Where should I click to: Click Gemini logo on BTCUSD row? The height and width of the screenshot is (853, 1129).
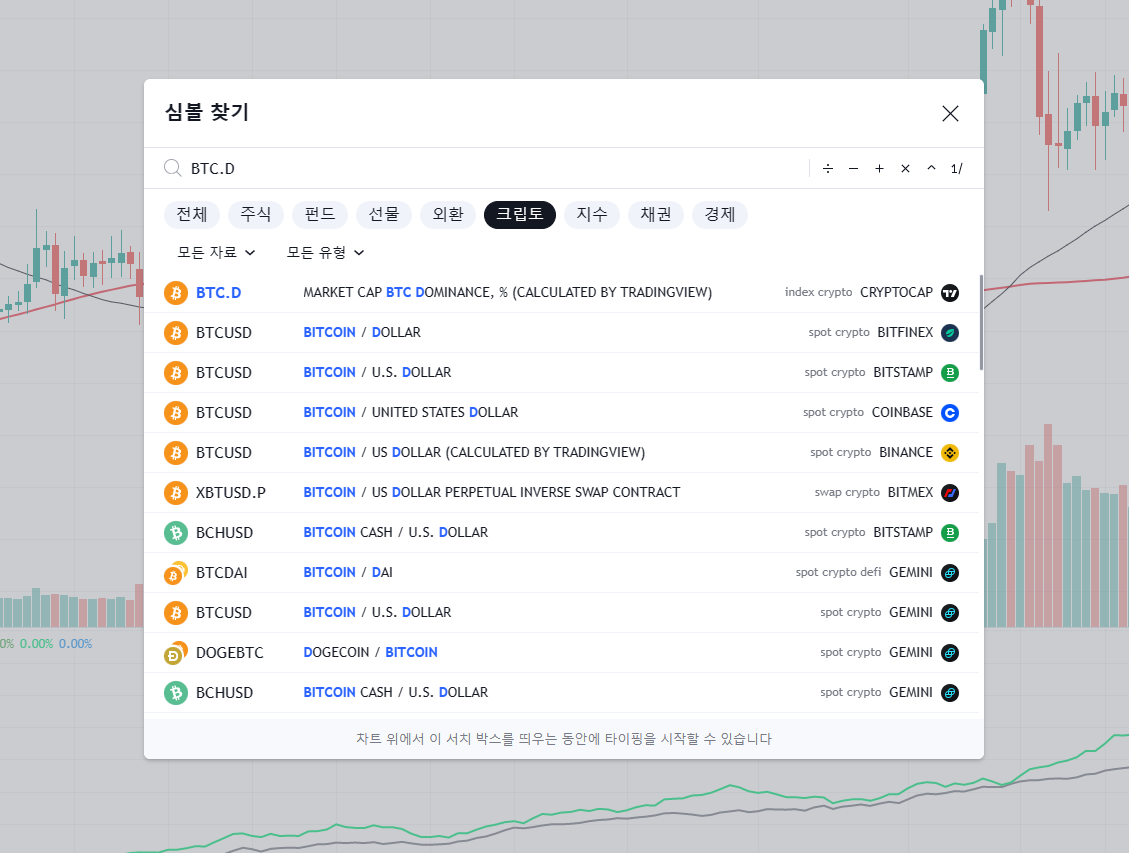pos(950,613)
